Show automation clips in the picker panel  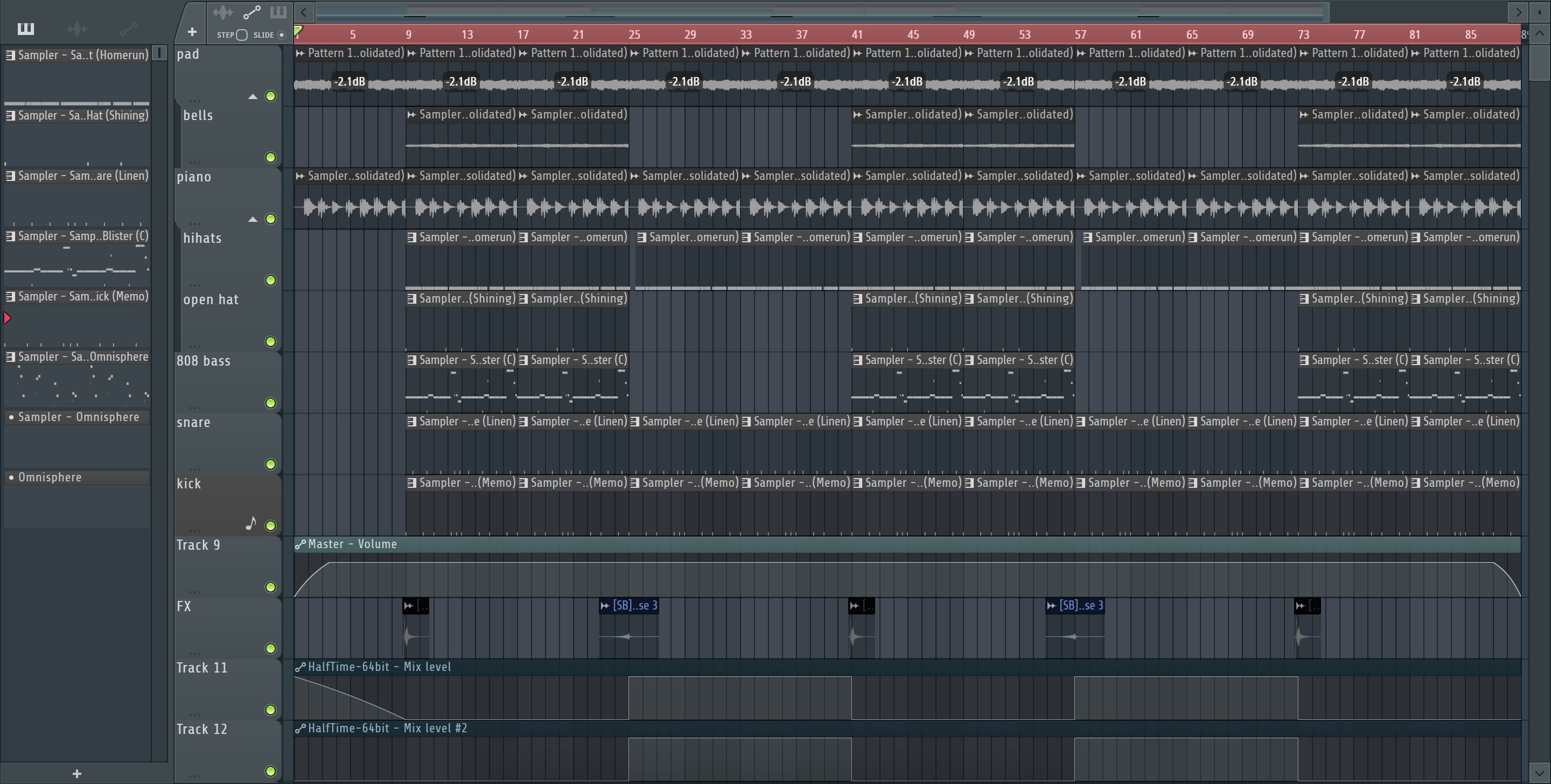[x=128, y=29]
